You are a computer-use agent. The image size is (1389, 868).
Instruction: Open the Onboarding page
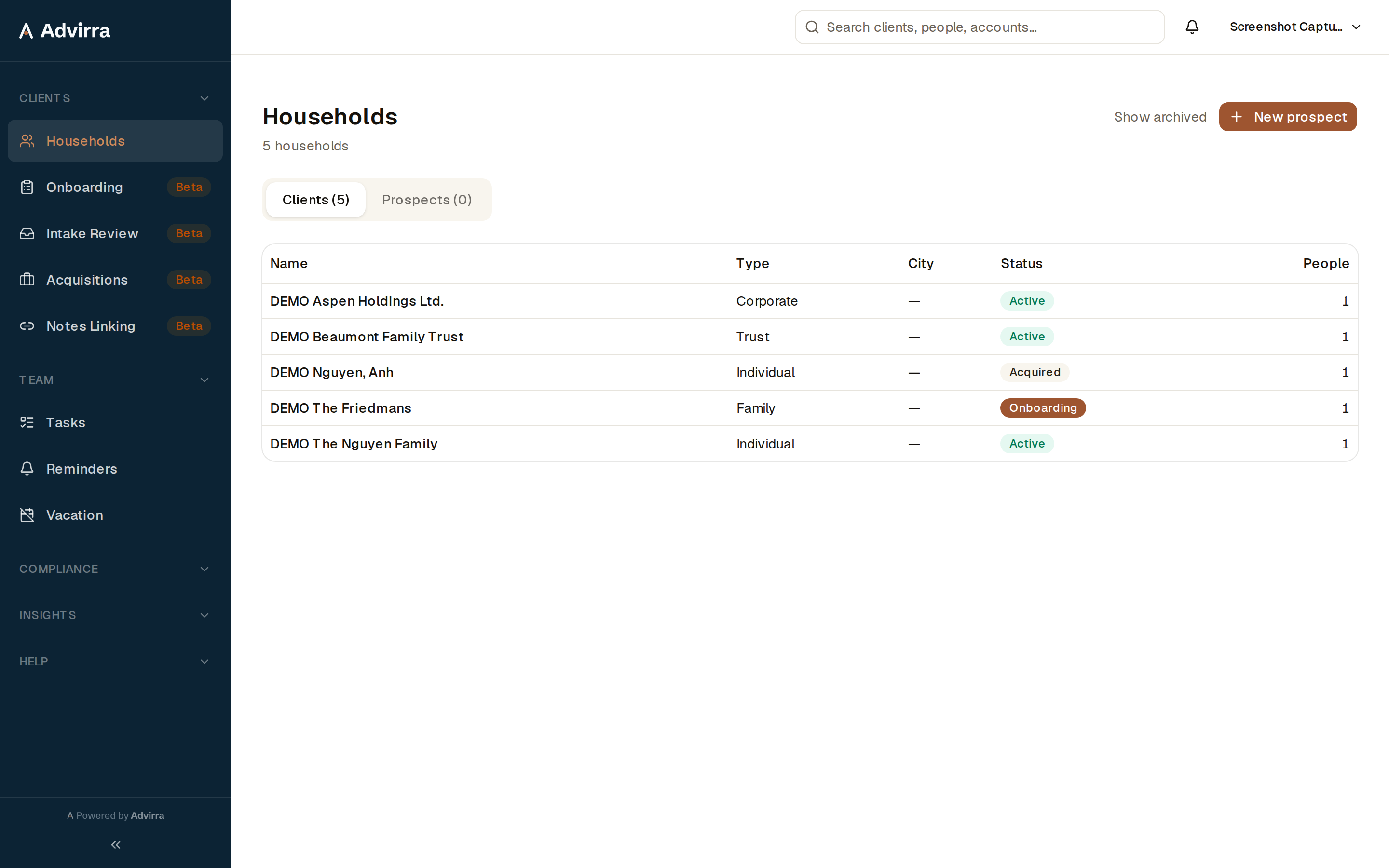[x=115, y=187]
